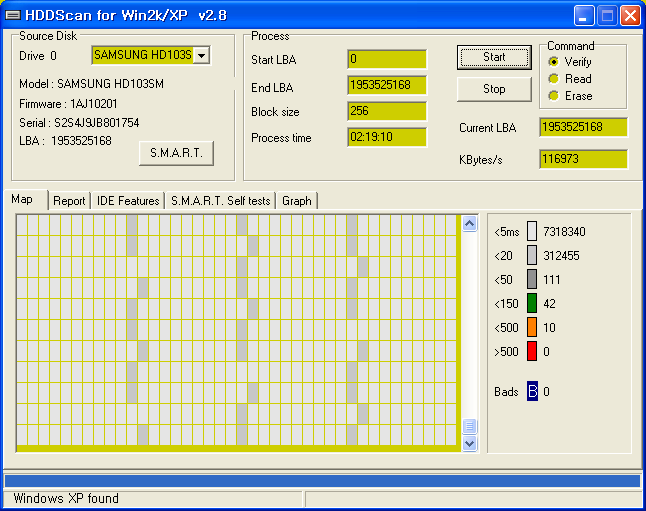The image size is (646, 511).
Task: Click the <50 dark gray swatch
Action: pyautogui.click(x=532, y=279)
